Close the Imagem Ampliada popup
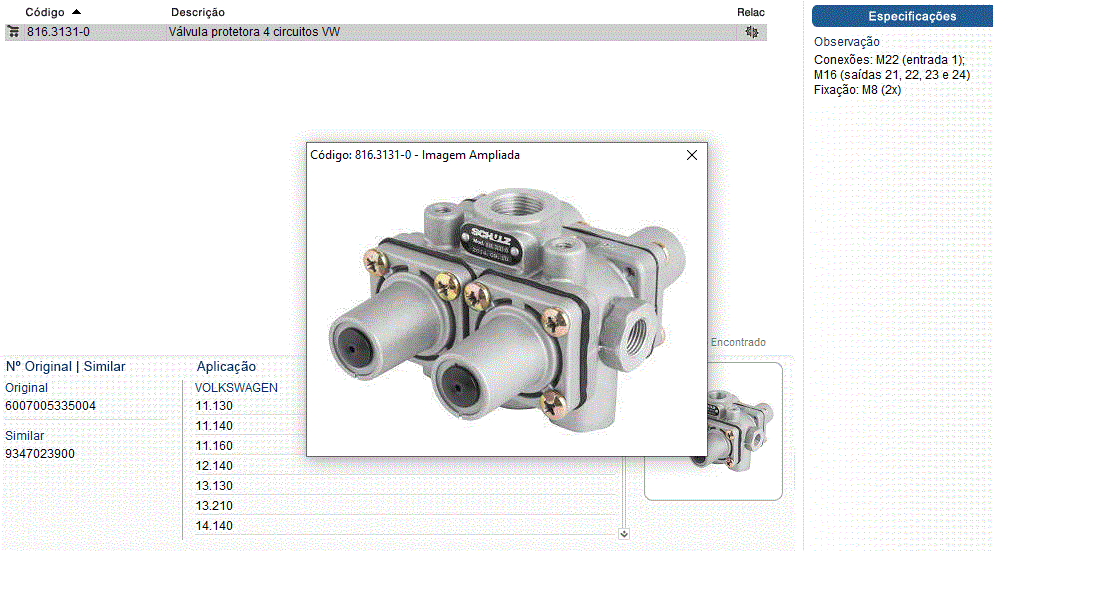1120x598 pixels. pyautogui.click(x=691, y=155)
